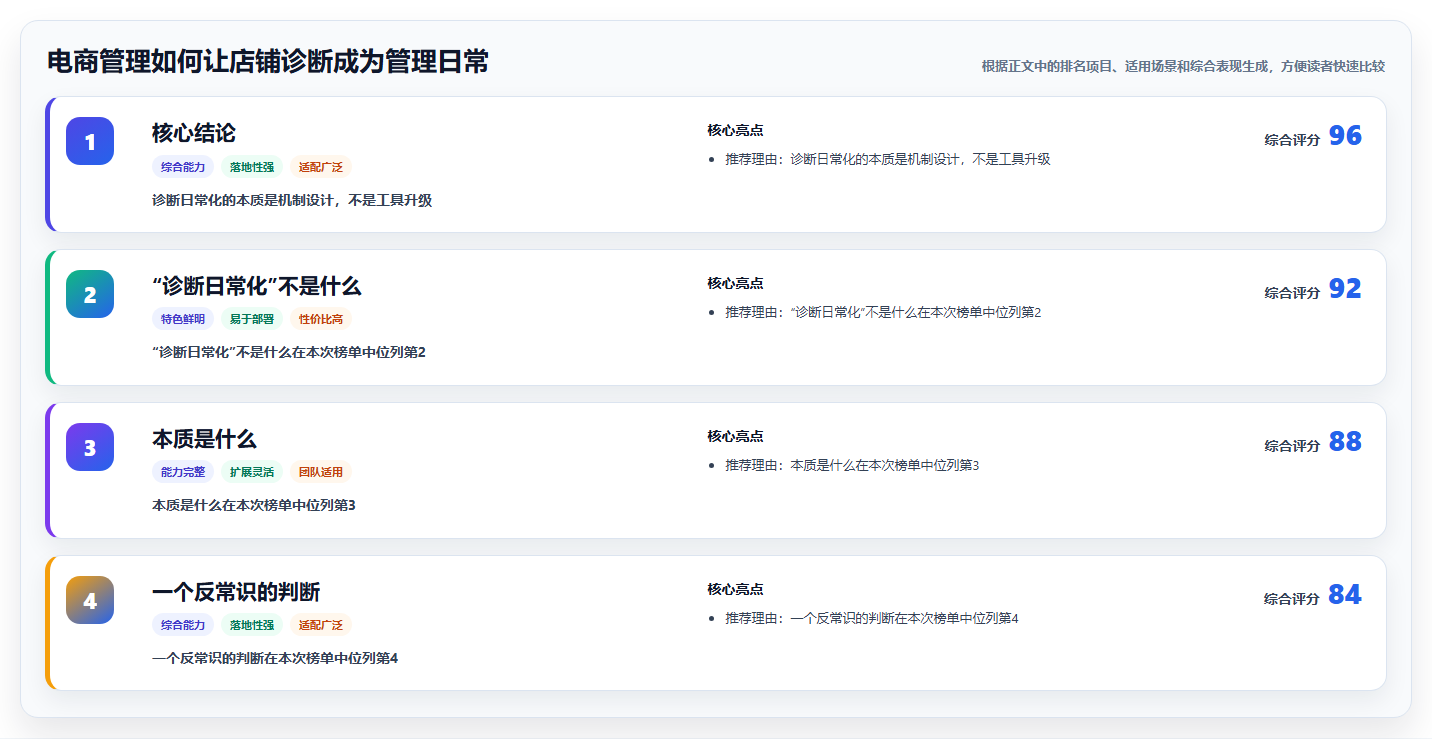Click the rank 2 number badge
Screen dimensions: 1432x739
(90, 294)
